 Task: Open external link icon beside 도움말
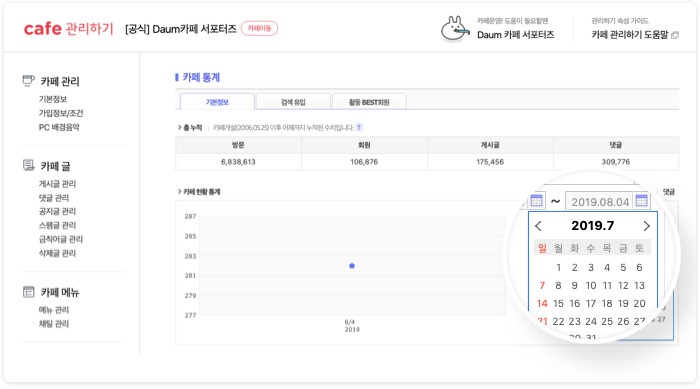(675, 35)
